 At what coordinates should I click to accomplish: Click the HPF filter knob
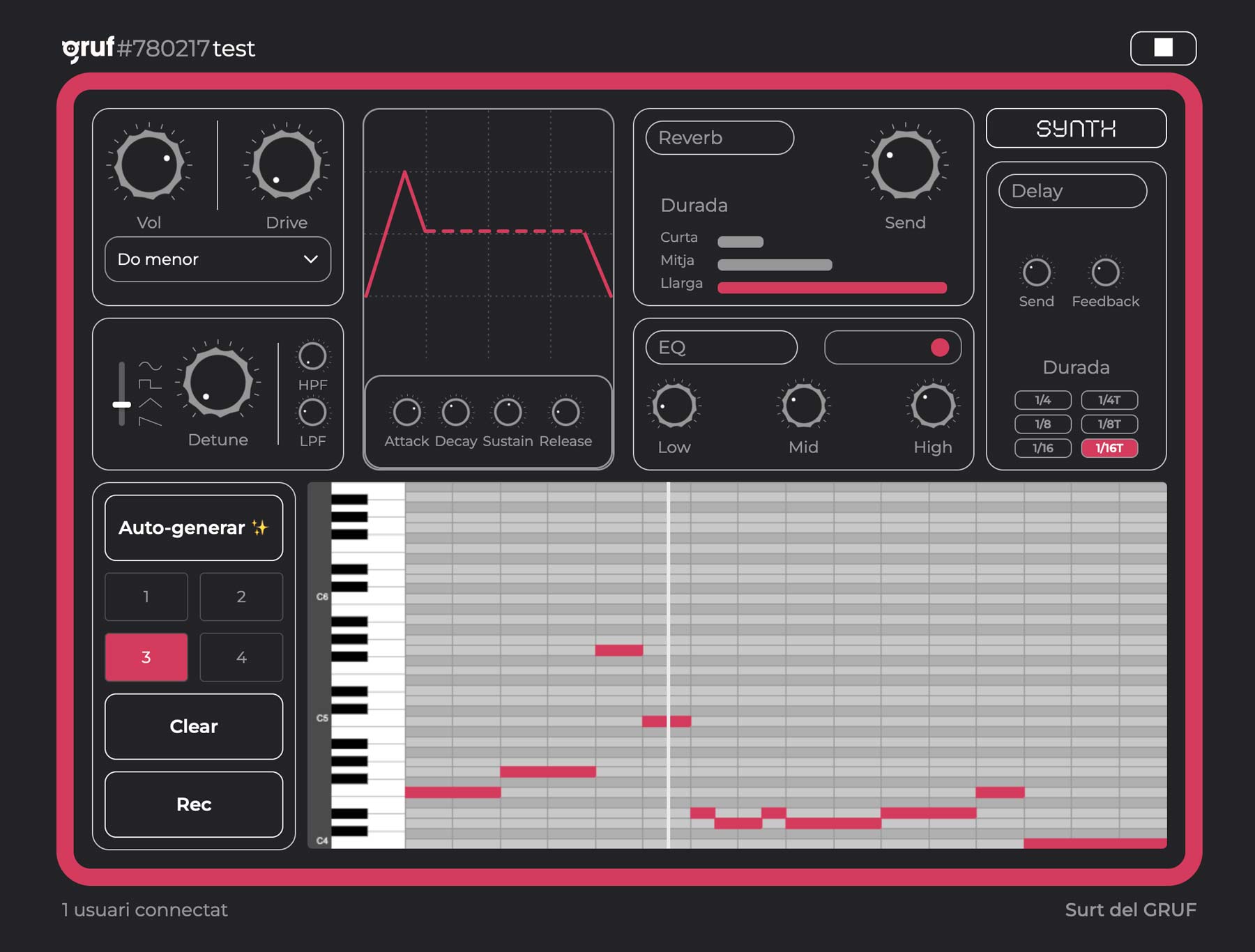(312, 357)
